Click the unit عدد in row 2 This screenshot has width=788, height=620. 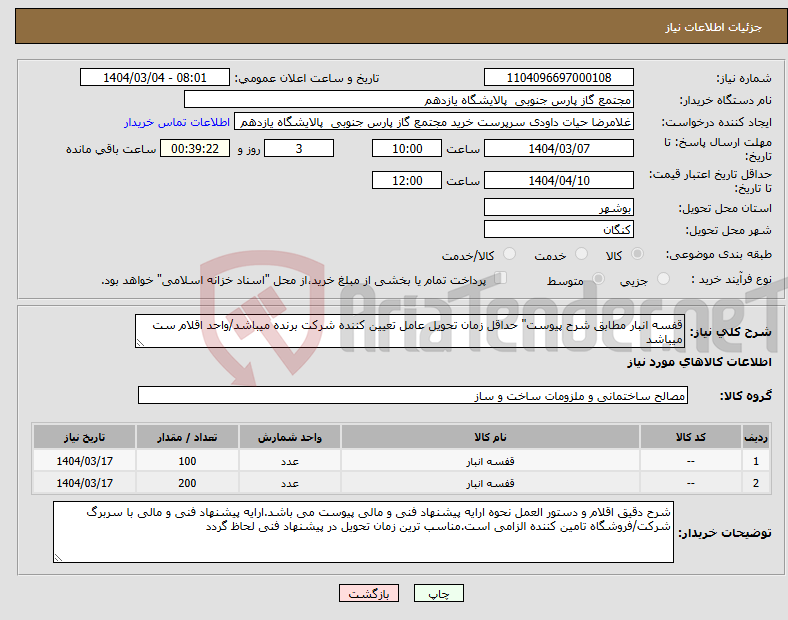click(x=290, y=483)
